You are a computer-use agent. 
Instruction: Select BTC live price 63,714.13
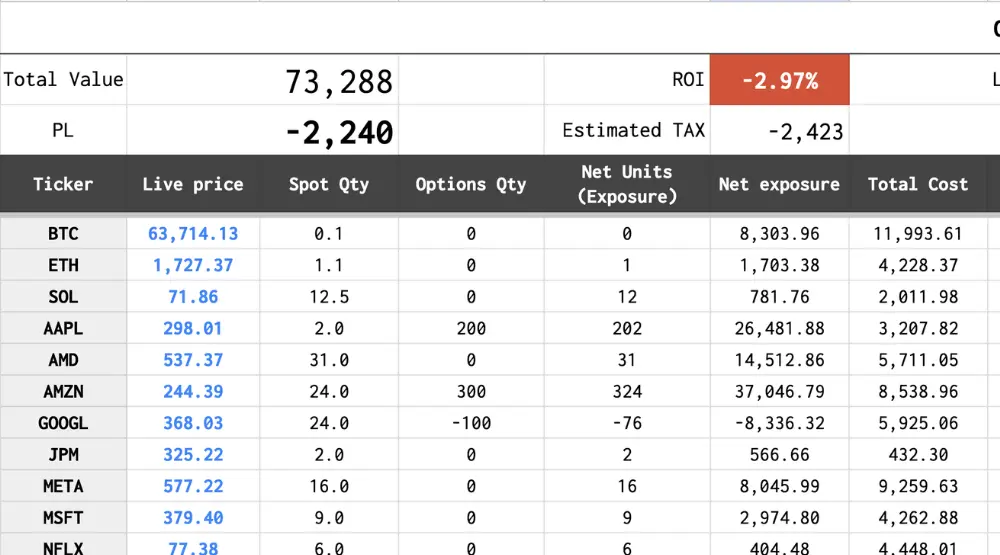(193, 233)
